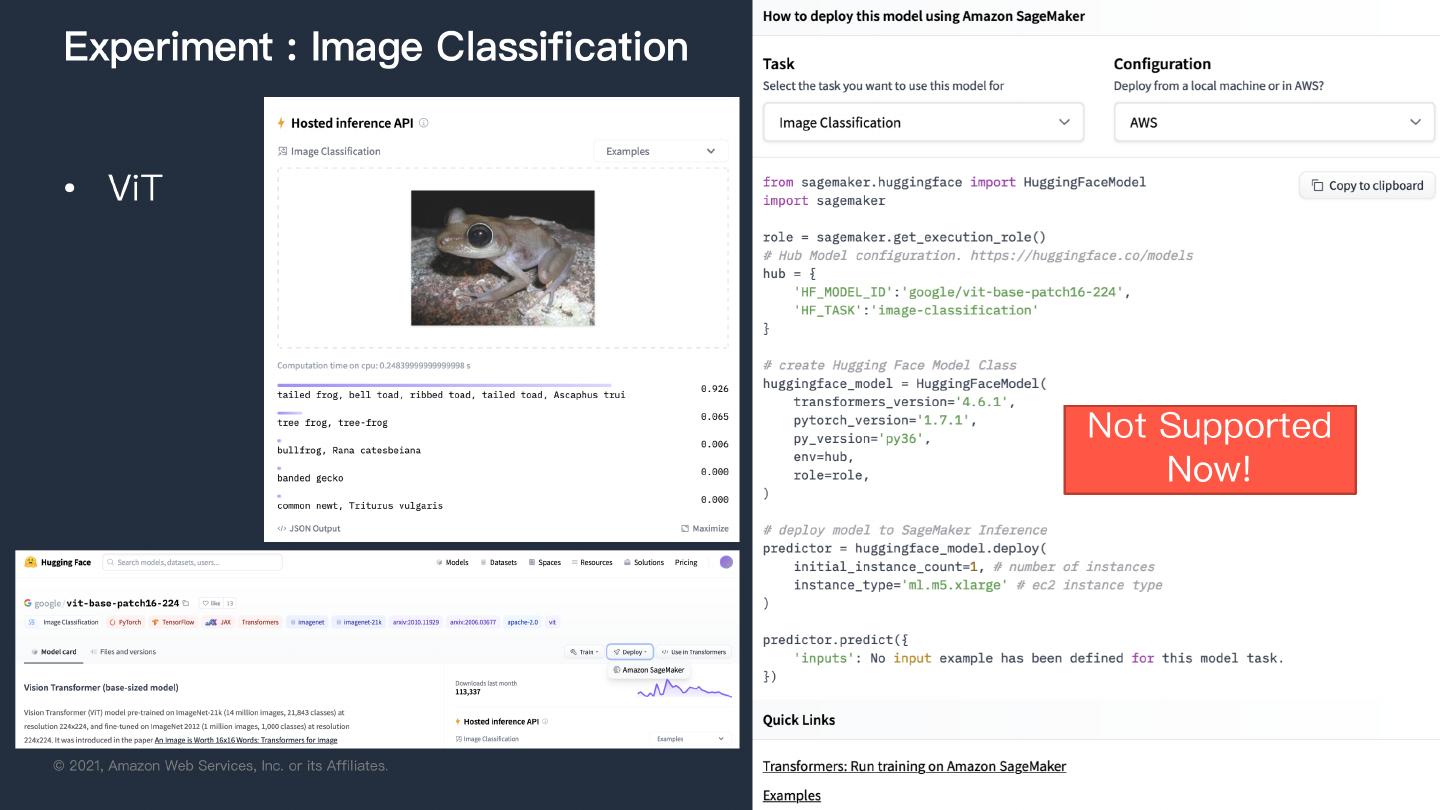This screenshot has height=810, width=1440.
Task: Click the tailed frog confidence bar
Action: [x=444, y=385]
